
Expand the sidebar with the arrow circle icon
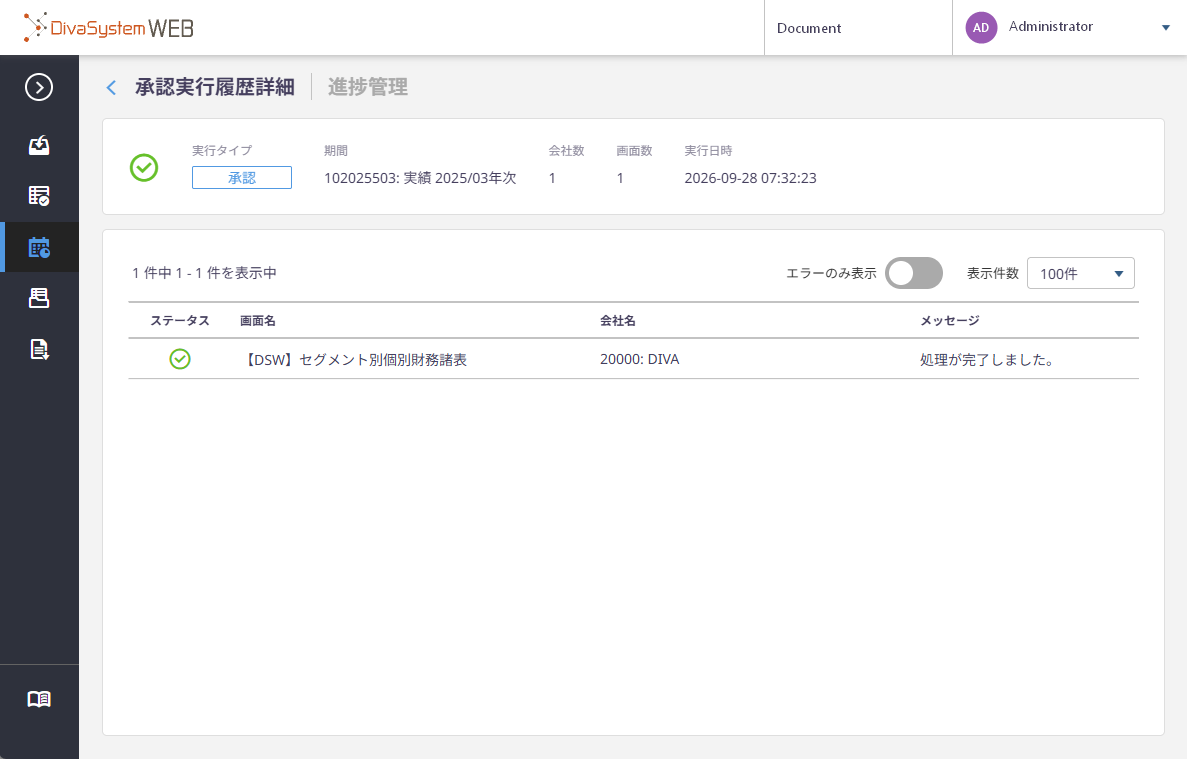click(x=39, y=87)
